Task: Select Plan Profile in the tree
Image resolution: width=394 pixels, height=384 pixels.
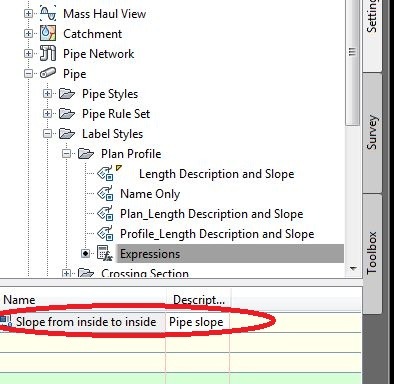Action: (131, 154)
